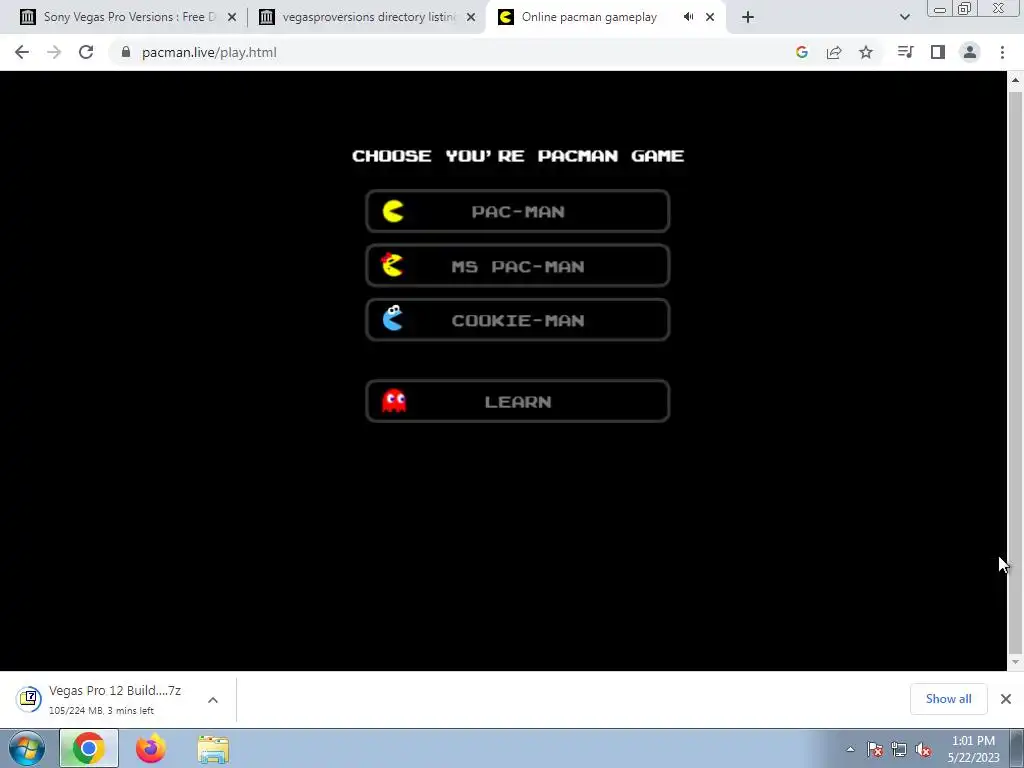Show all downloads
This screenshot has height=768, width=1024.
pyautogui.click(x=948, y=699)
